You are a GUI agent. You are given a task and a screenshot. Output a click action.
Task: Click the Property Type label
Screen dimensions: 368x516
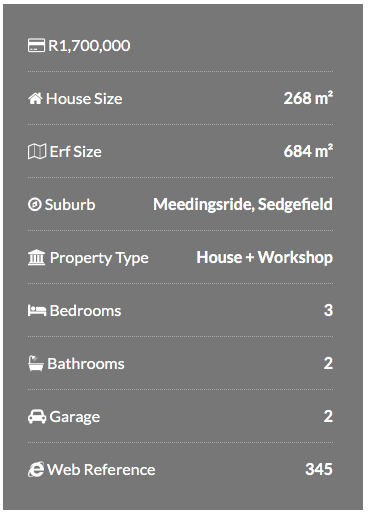click(99, 258)
